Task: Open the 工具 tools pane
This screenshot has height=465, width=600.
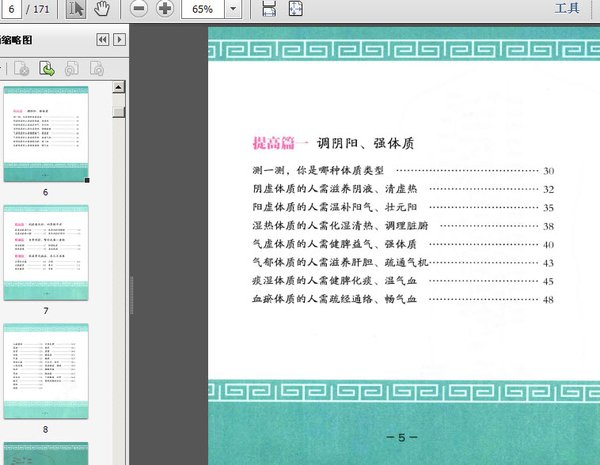Action: click(567, 8)
